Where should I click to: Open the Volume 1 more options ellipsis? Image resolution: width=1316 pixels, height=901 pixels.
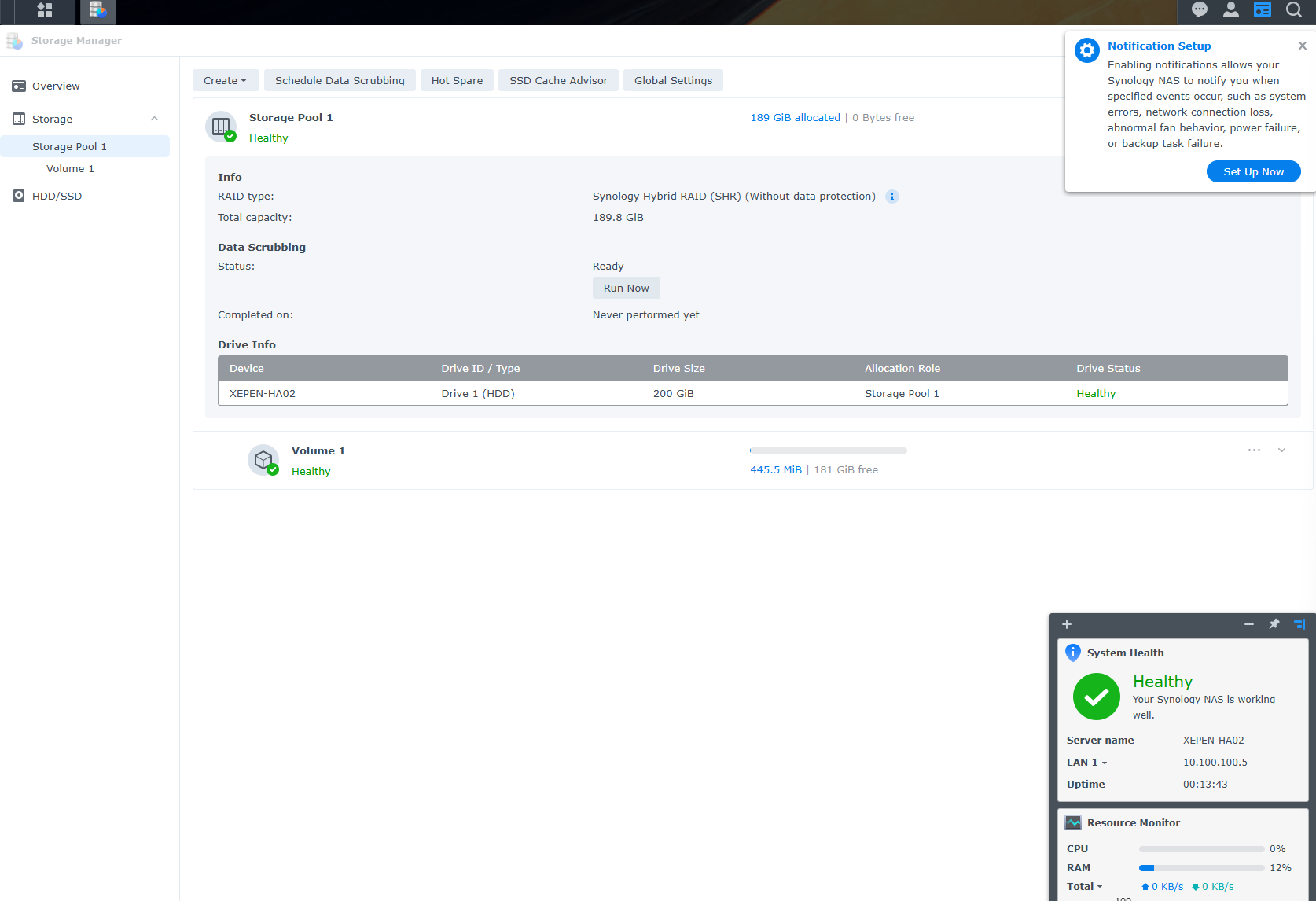coord(1254,450)
